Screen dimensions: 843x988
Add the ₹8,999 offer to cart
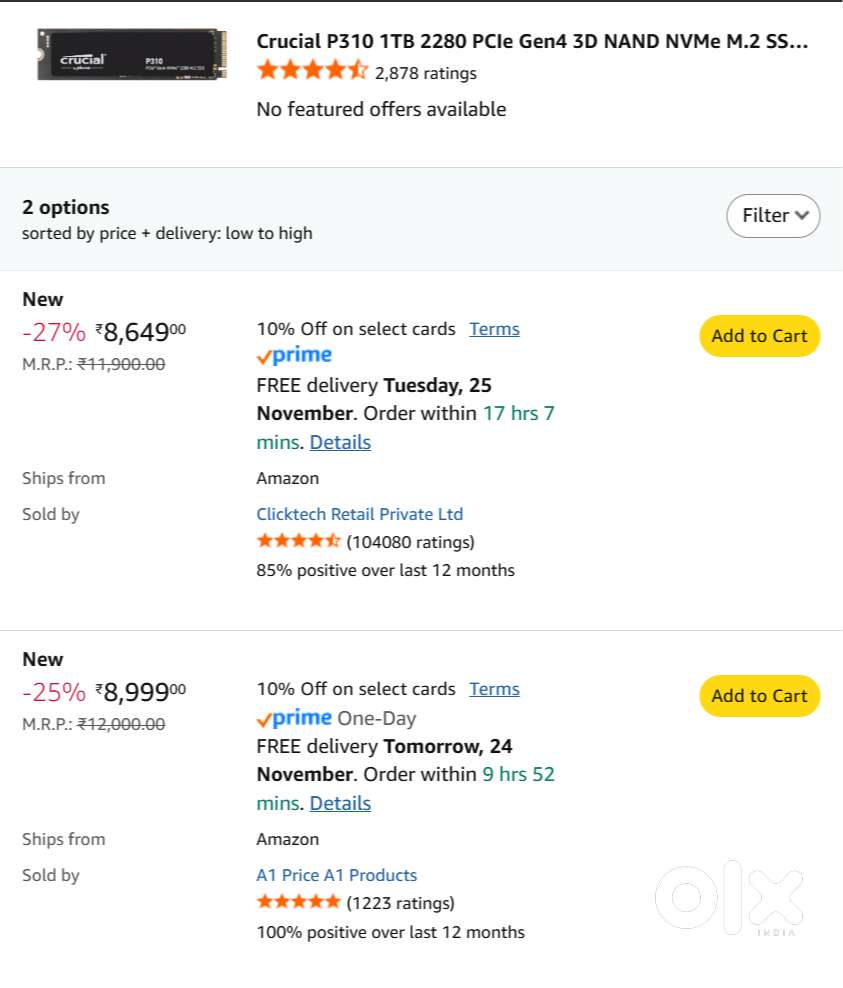point(759,696)
